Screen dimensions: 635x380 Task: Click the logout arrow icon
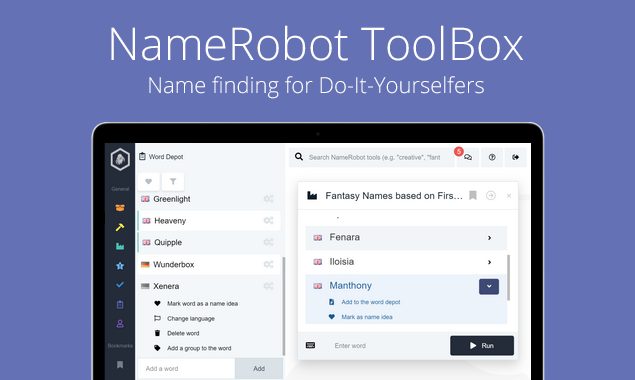click(x=516, y=157)
